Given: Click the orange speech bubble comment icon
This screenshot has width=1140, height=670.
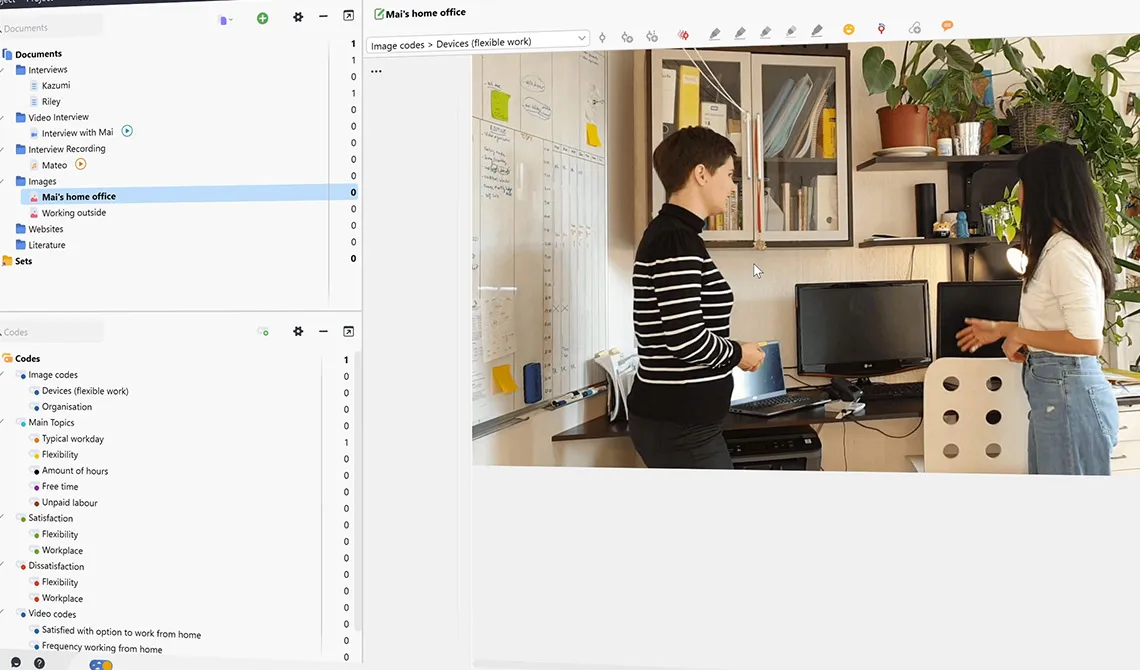Looking at the screenshot, I should click(947, 26).
